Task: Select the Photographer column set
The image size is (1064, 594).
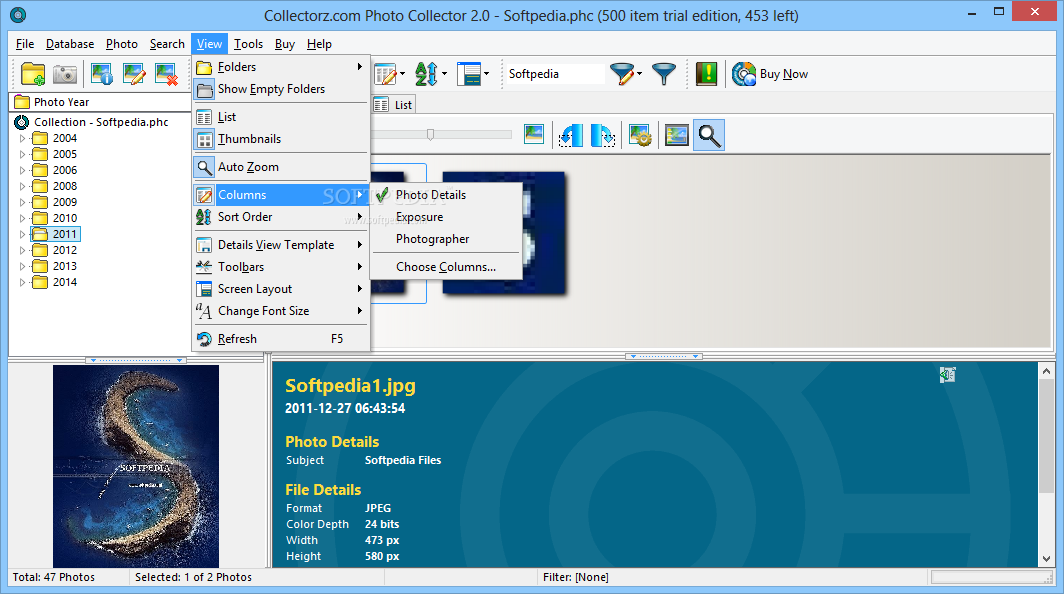Action: click(x=446, y=239)
